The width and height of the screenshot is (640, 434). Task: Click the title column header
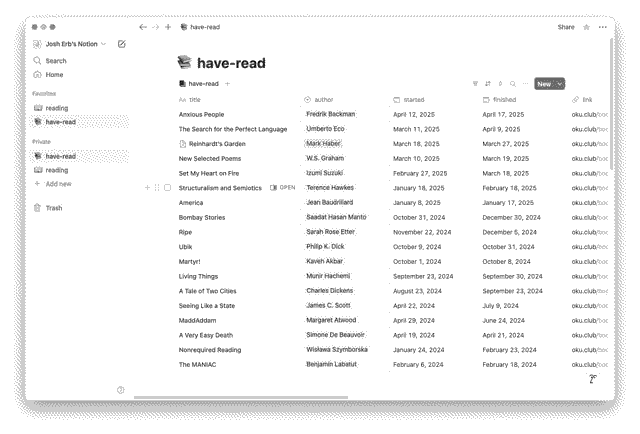click(x=190, y=100)
